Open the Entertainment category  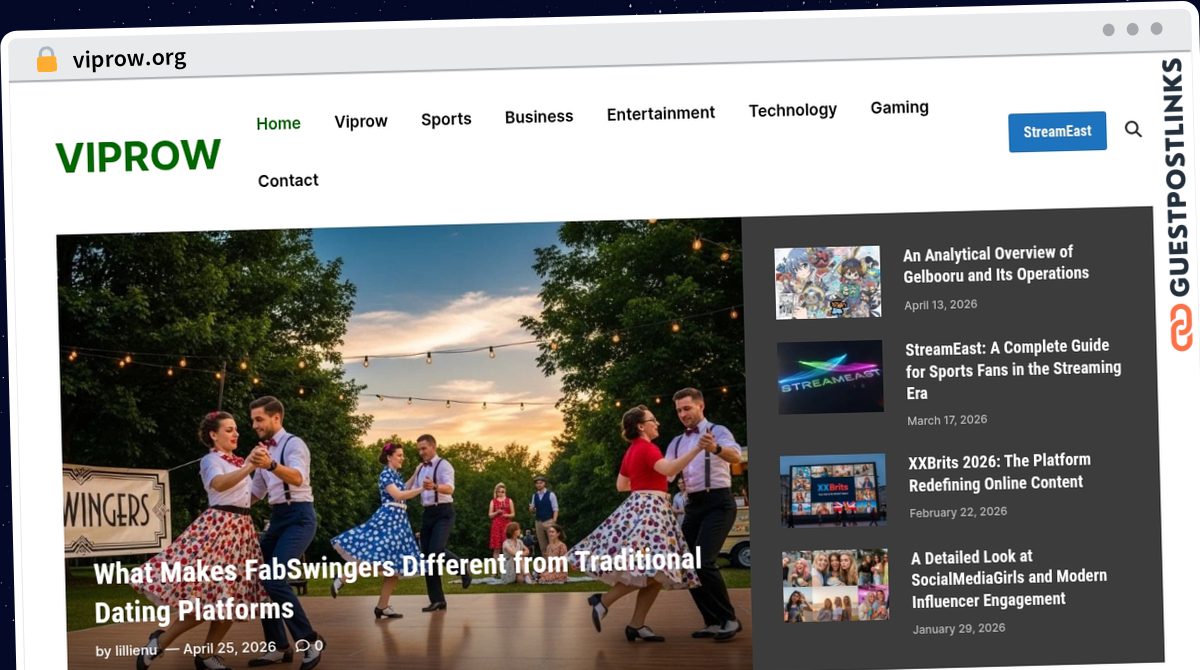(x=661, y=113)
